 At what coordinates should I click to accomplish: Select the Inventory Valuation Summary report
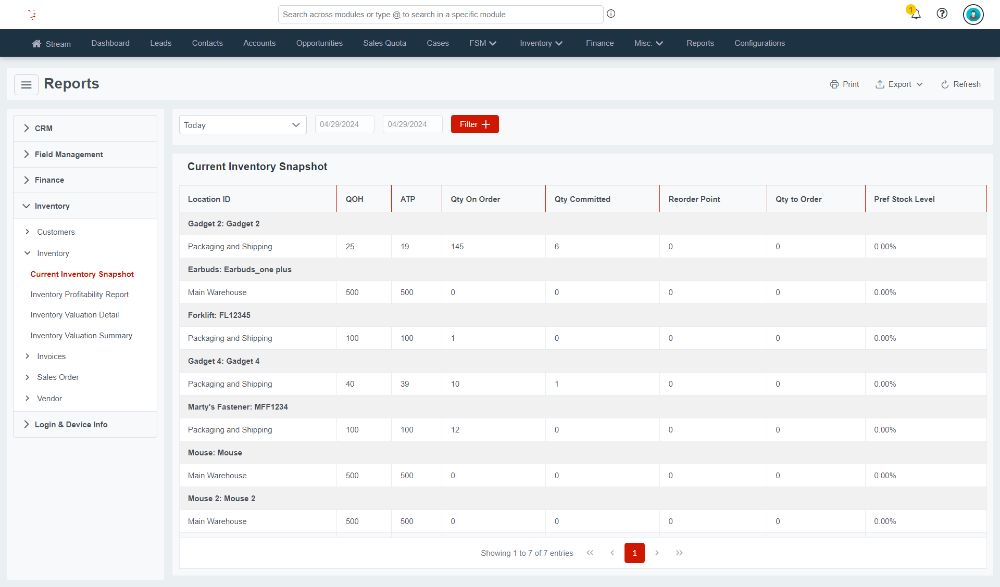(79, 335)
